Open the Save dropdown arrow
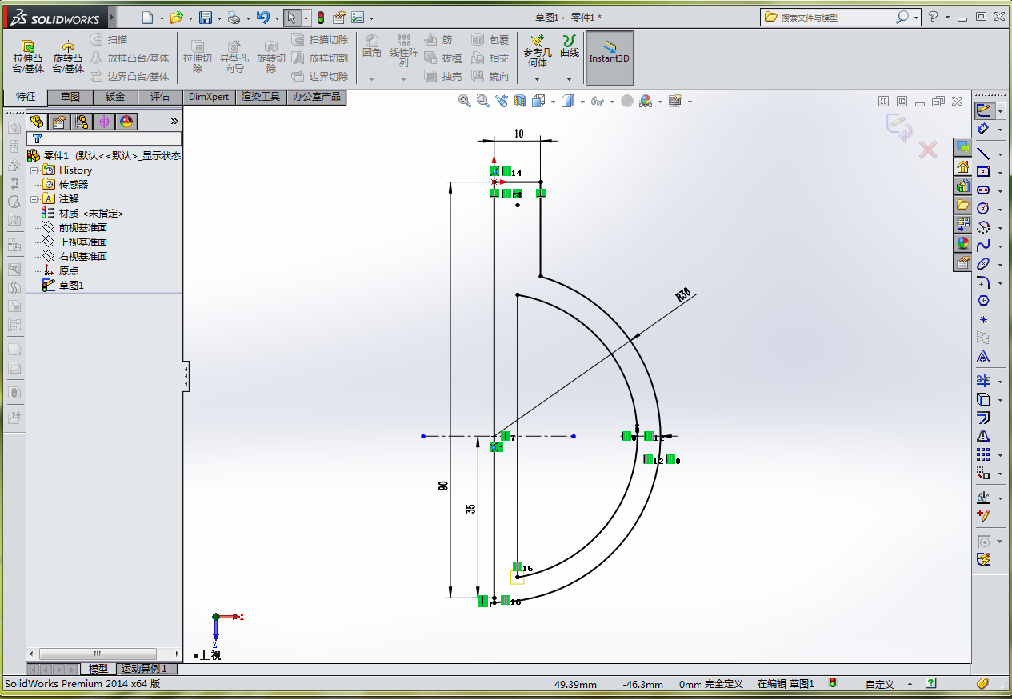The width and height of the screenshot is (1012, 699). [x=219, y=18]
